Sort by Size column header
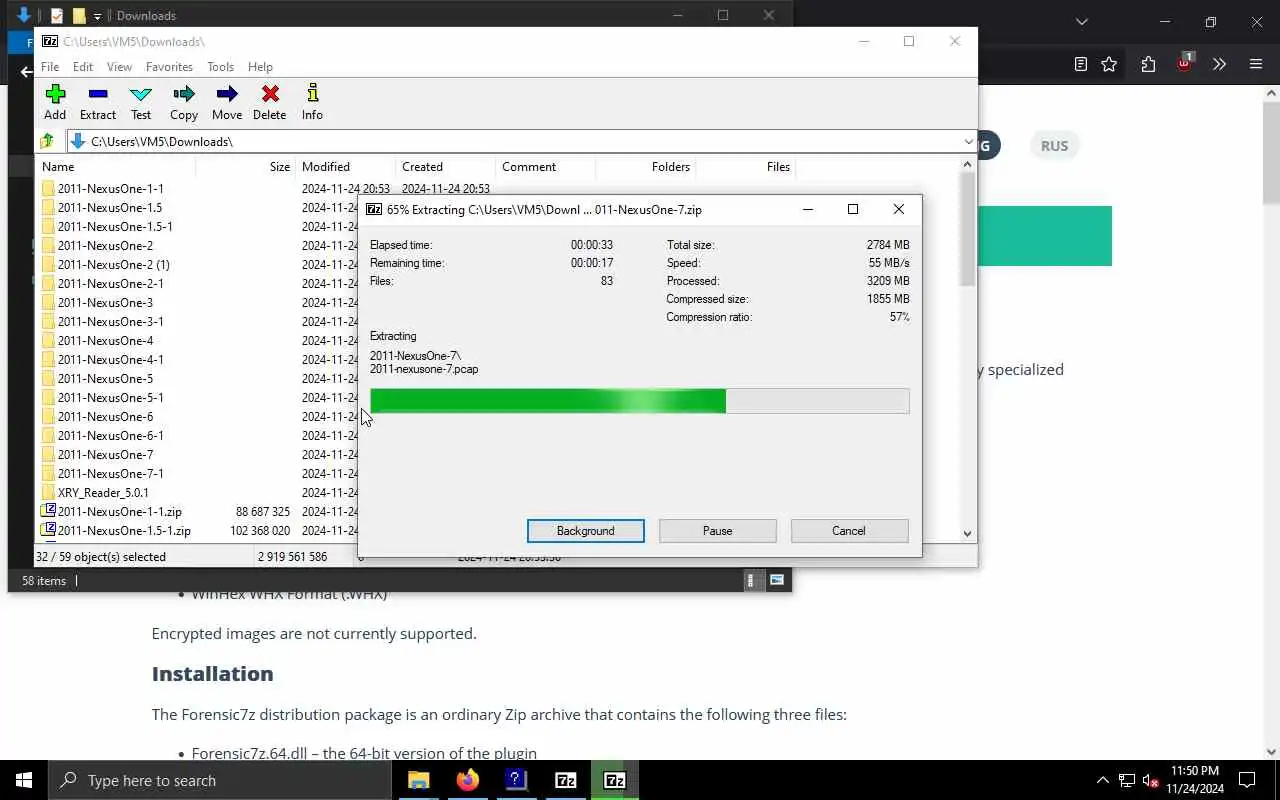Screen dimensions: 1280x800 click(x=245, y=167)
